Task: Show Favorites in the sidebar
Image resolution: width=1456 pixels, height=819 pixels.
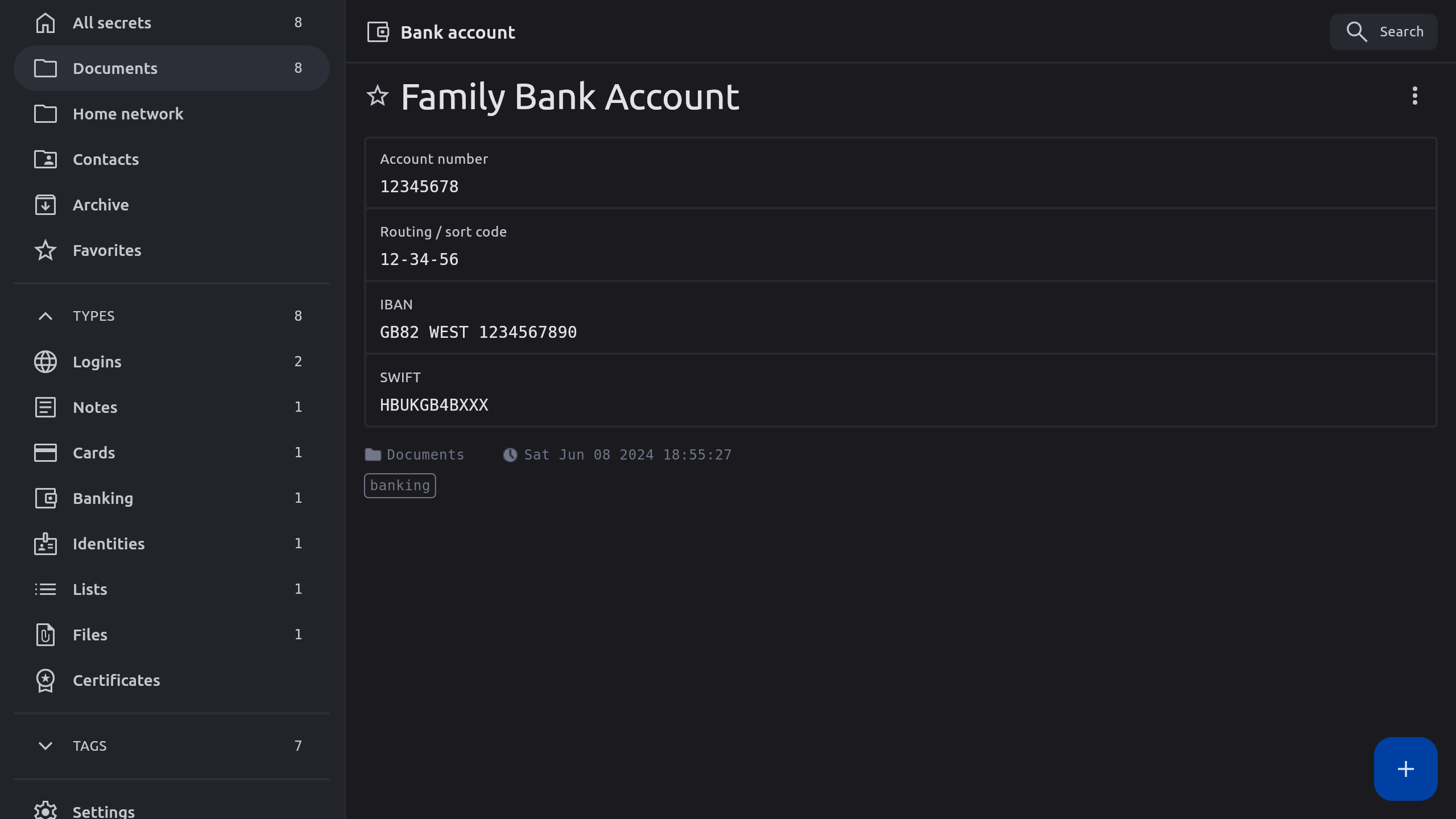Action: click(x=107, y=250)
